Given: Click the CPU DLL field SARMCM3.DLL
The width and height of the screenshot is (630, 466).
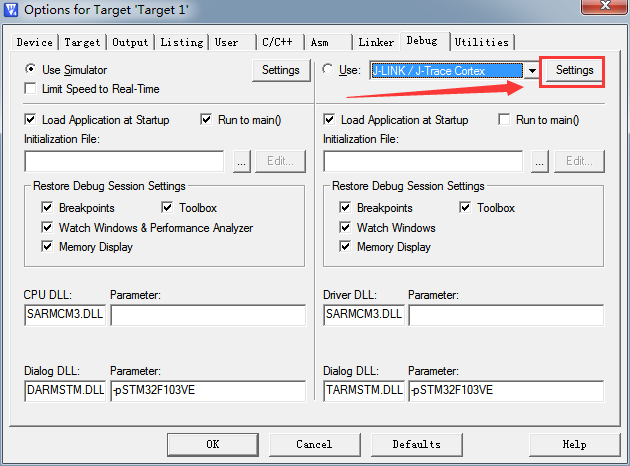Looking at the screenshot, I should coord(65,315).
